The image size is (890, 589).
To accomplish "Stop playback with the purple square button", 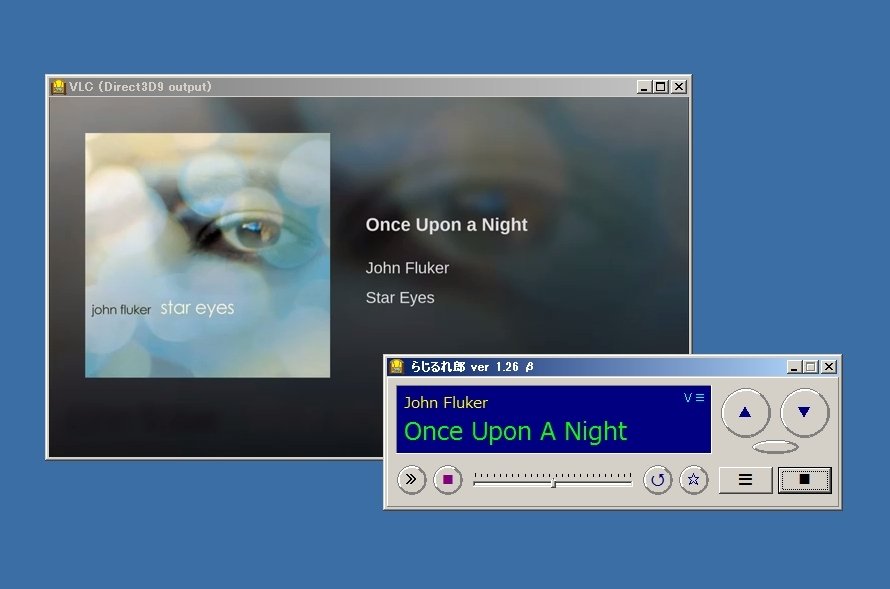I will click(x=448, y=480).
